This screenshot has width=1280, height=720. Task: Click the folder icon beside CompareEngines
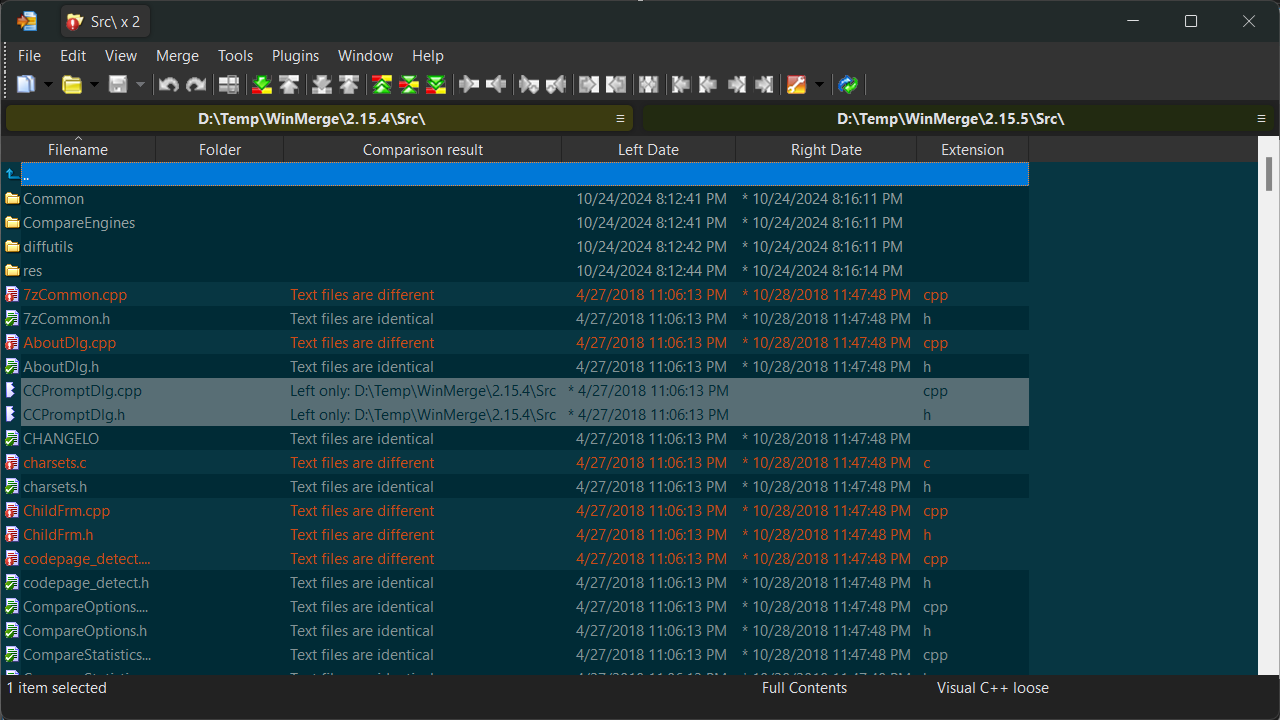(12, 223)
